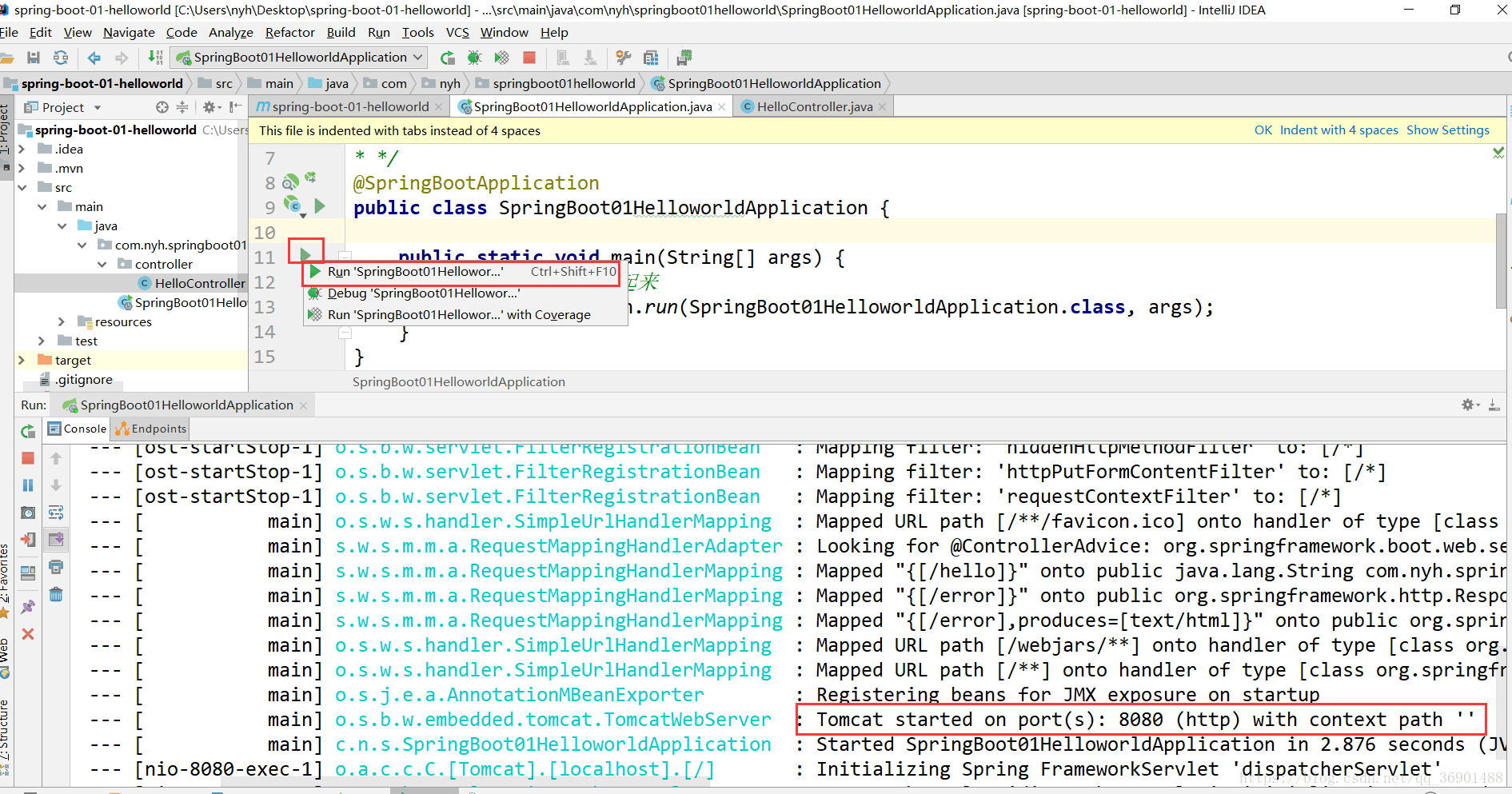This screenshot has height=794, width=1512.
Task: Click OK in the indentation notification bar
Action: point(1263,130)
